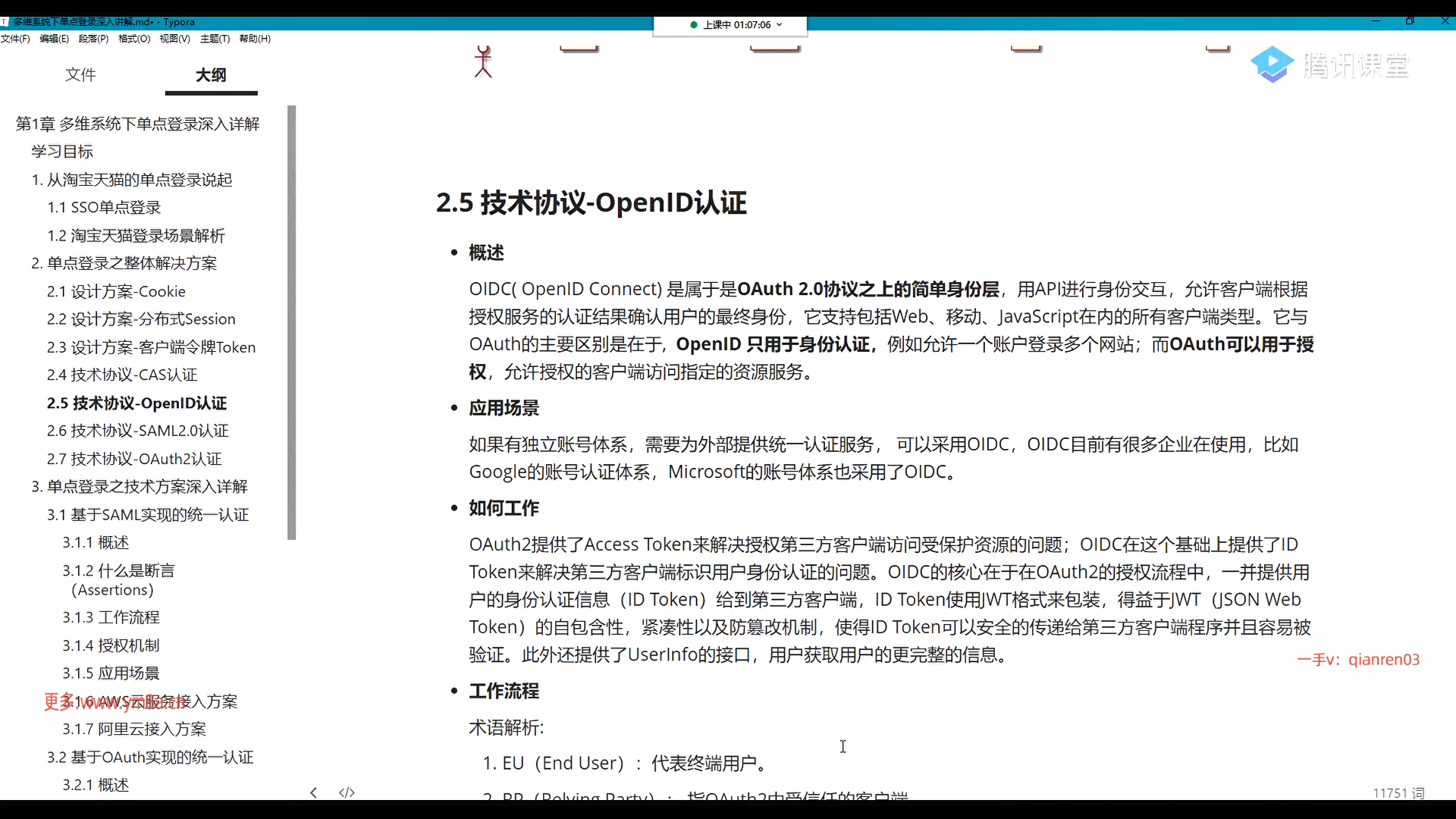Toggle source code mode icon

(x=347, y=792)
